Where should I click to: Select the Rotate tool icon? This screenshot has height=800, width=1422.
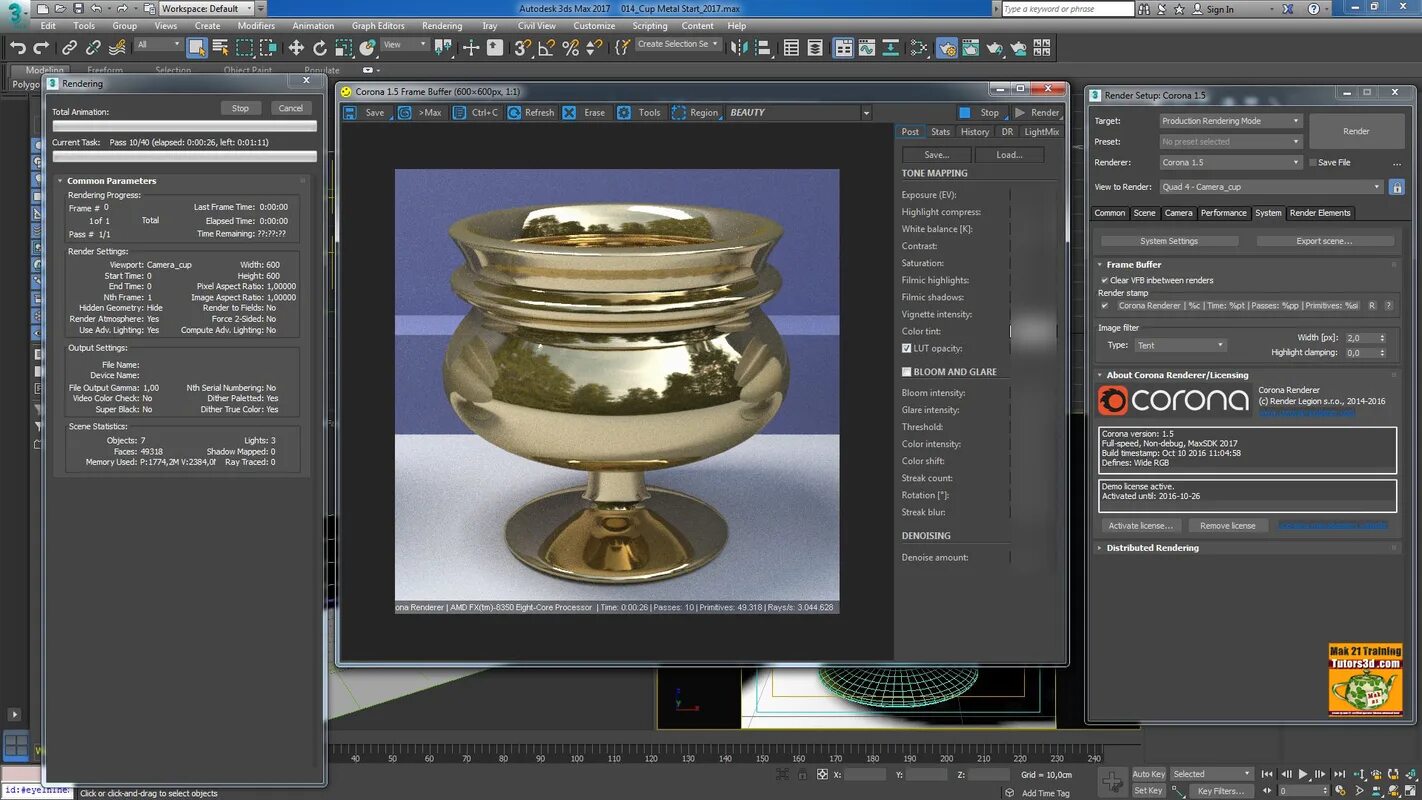(x=320, y=47)
